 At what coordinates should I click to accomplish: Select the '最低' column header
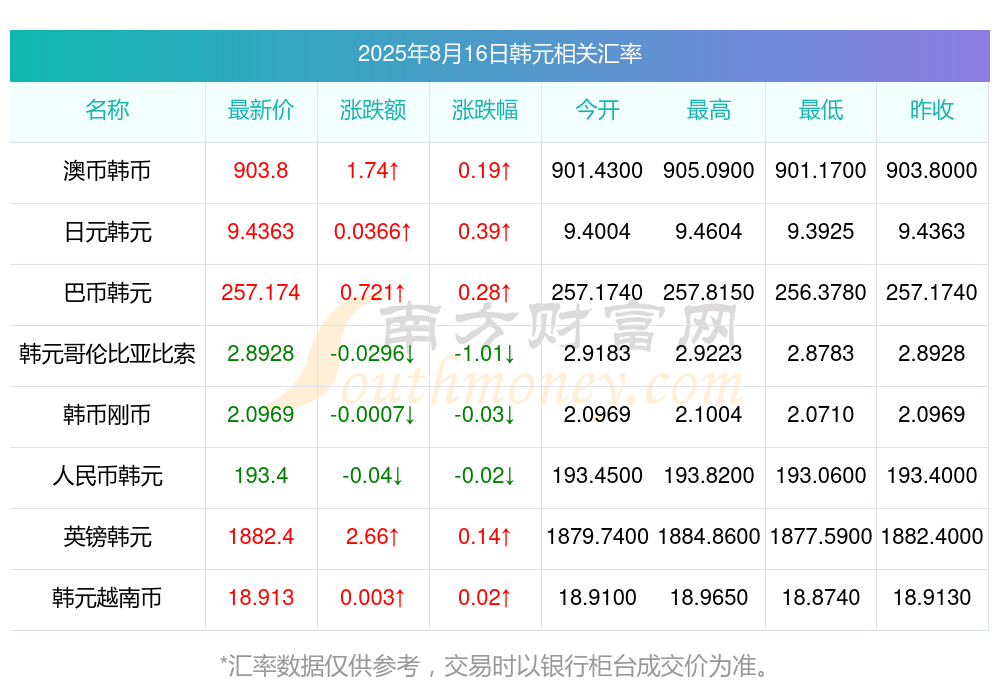pyautogui.click(x=821, y=110)
